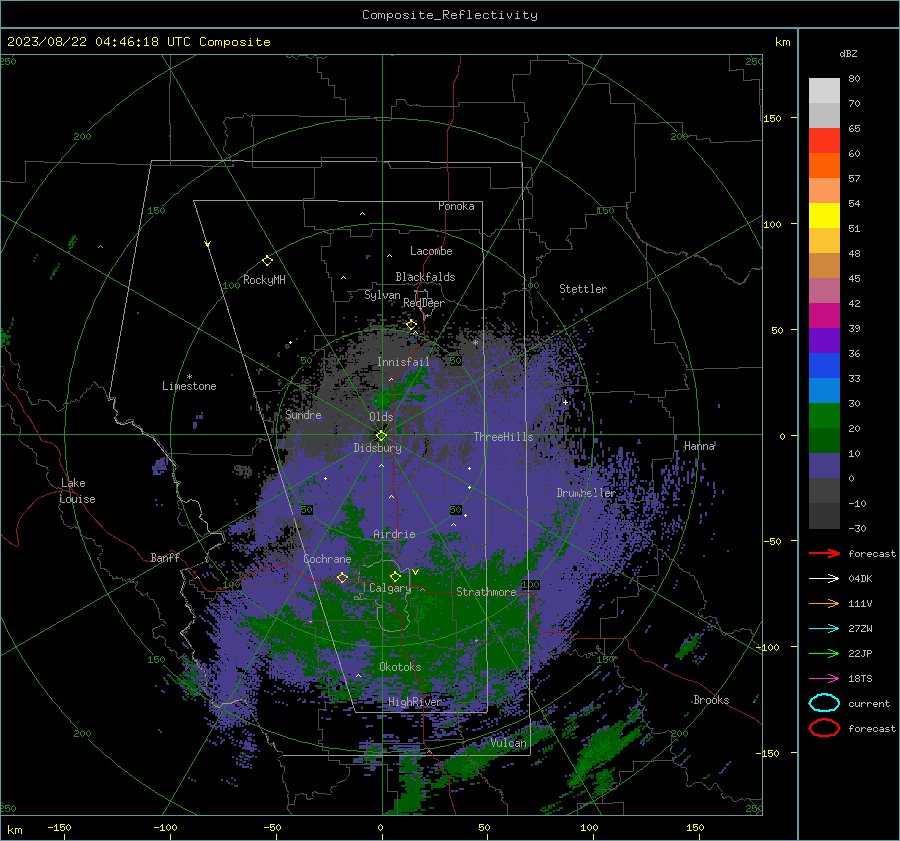Click the red color swatch at 65 dBZ
This screenshot has height=841, width=900.
tap(824, 140)
